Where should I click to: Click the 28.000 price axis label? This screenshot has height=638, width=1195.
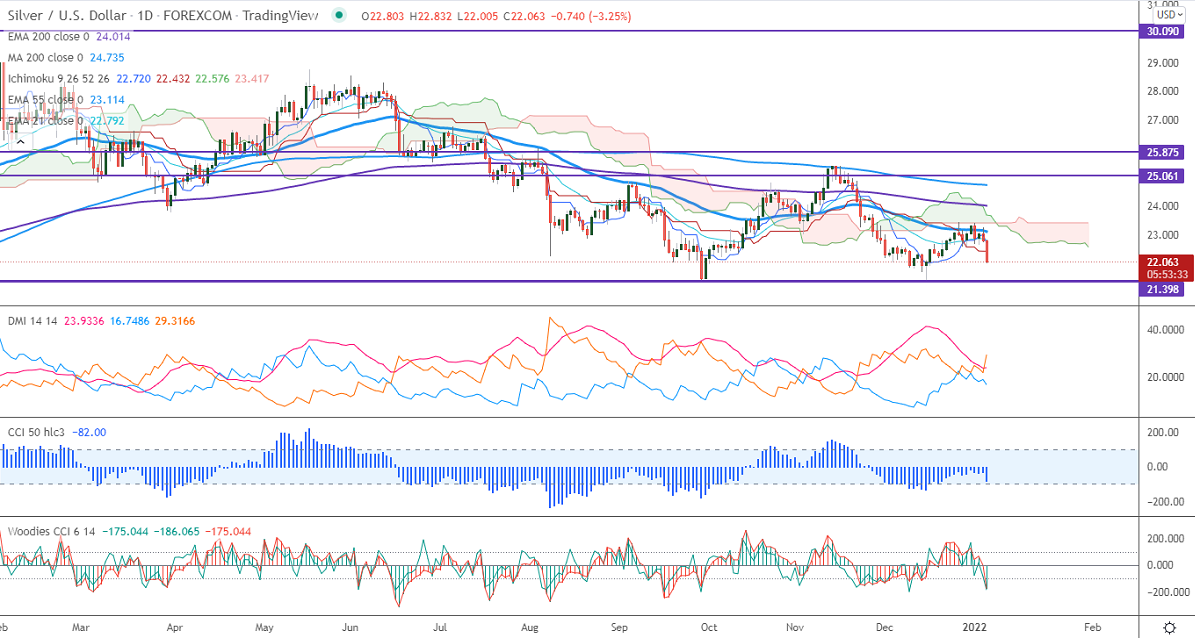click(x=1163, y=91)
